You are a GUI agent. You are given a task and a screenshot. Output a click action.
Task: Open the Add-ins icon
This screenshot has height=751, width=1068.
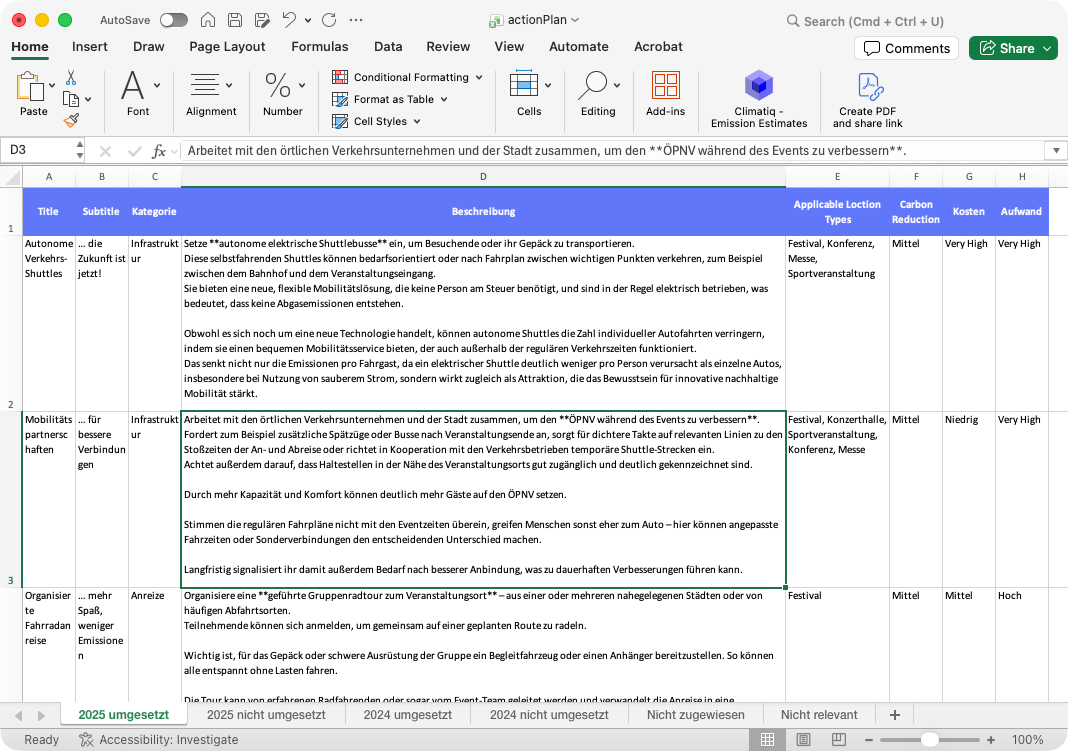click(665, 94)
